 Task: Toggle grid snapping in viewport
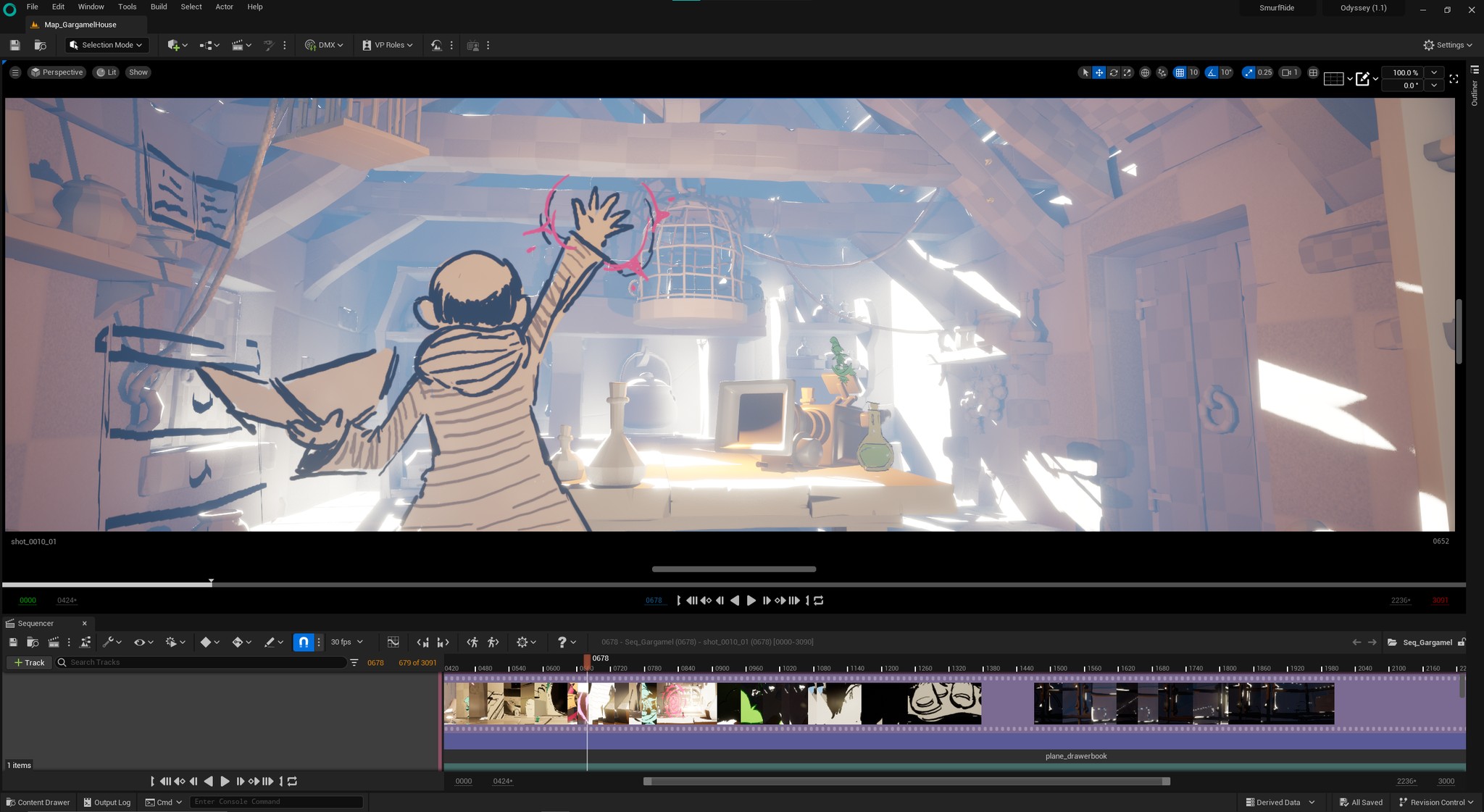[x=1180, y=72]
